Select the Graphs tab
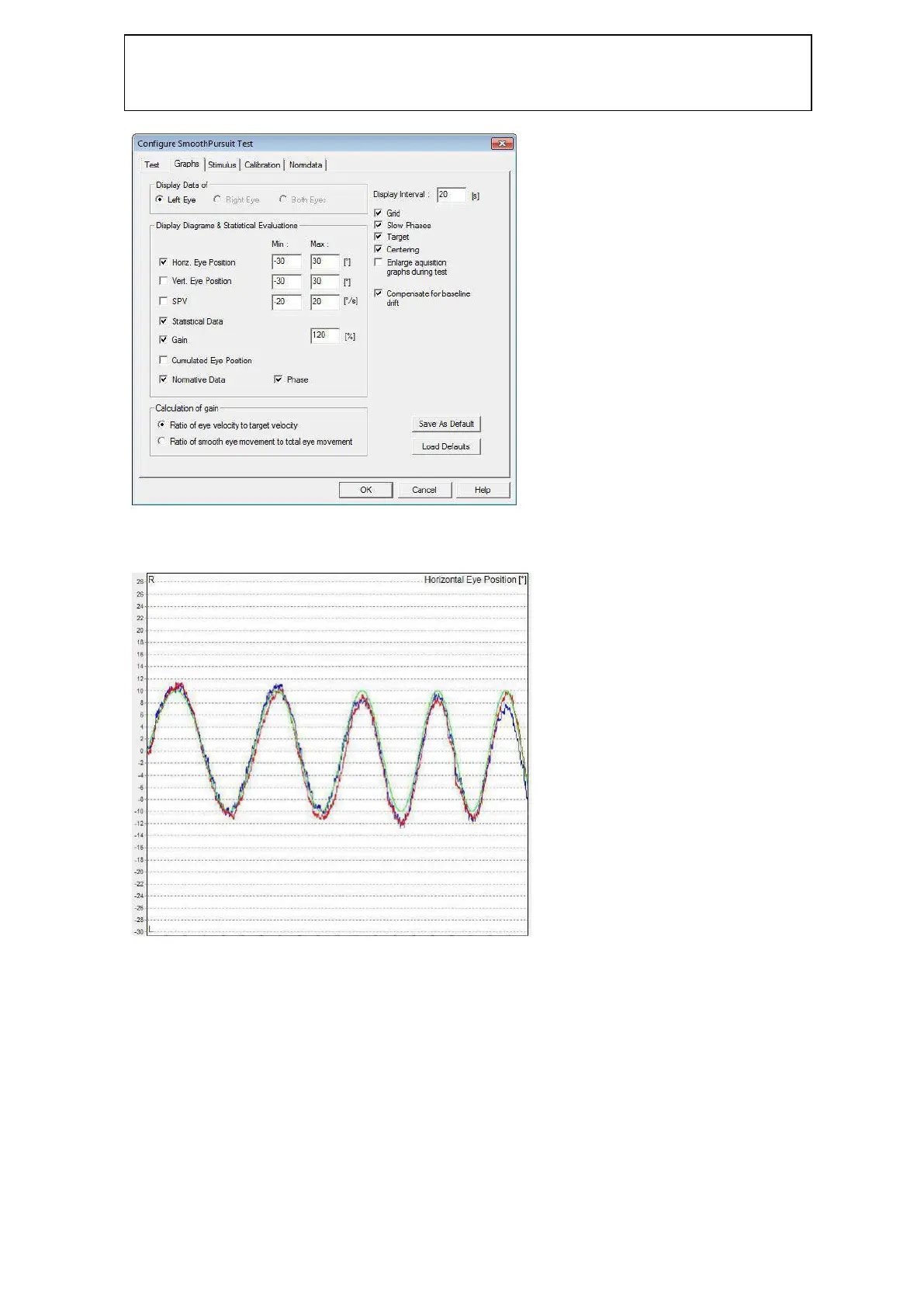The height and width of the screenshot is (1307, 924). tap(186, 164)
